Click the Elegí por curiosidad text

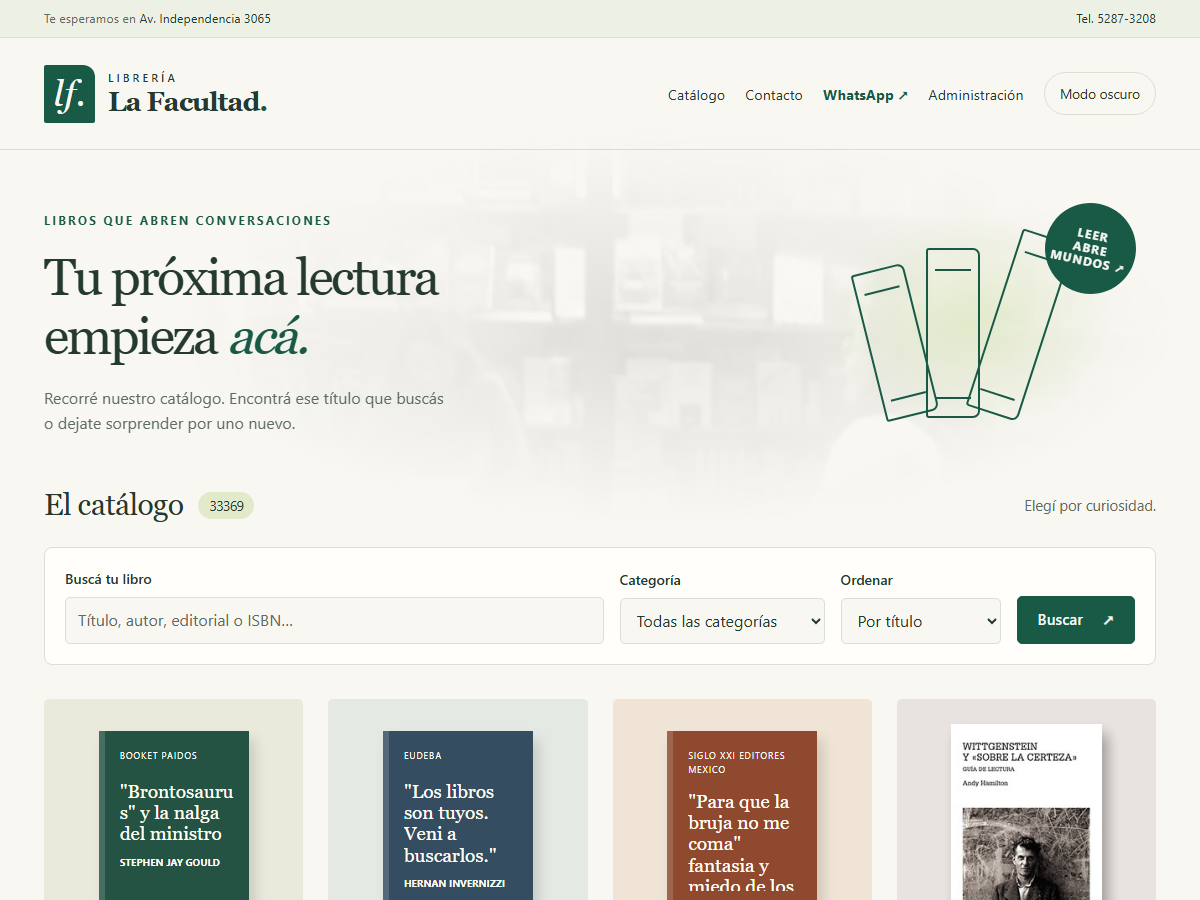click(x=1090, y=506)
